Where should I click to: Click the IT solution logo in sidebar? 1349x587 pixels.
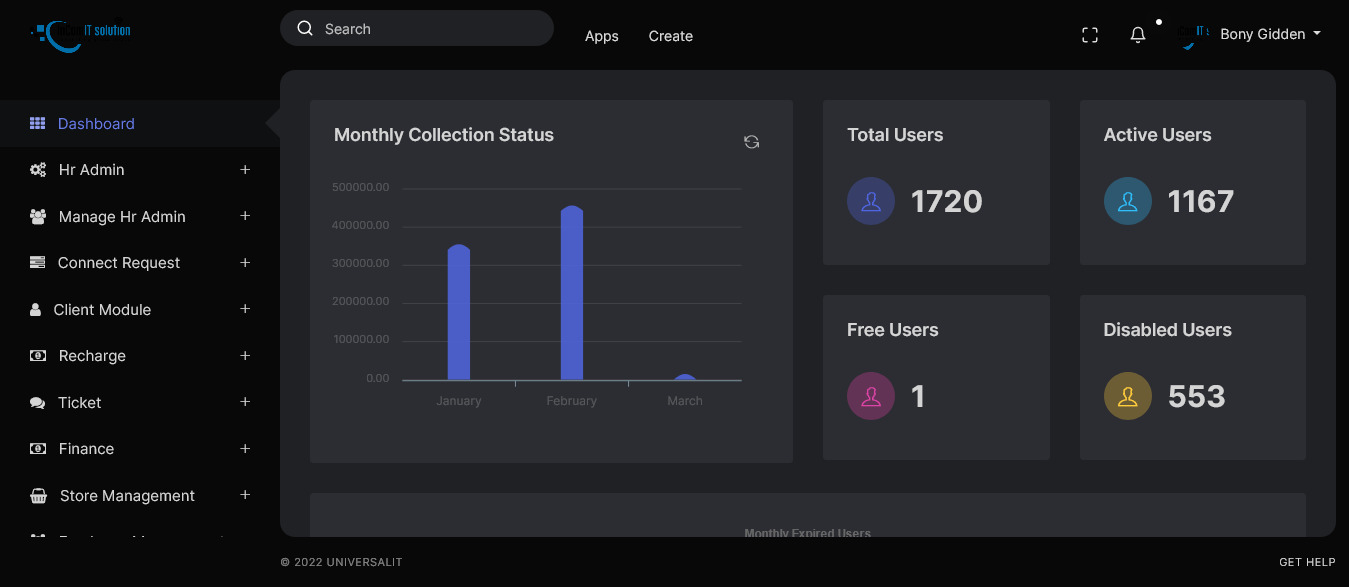tap(81, 33)
